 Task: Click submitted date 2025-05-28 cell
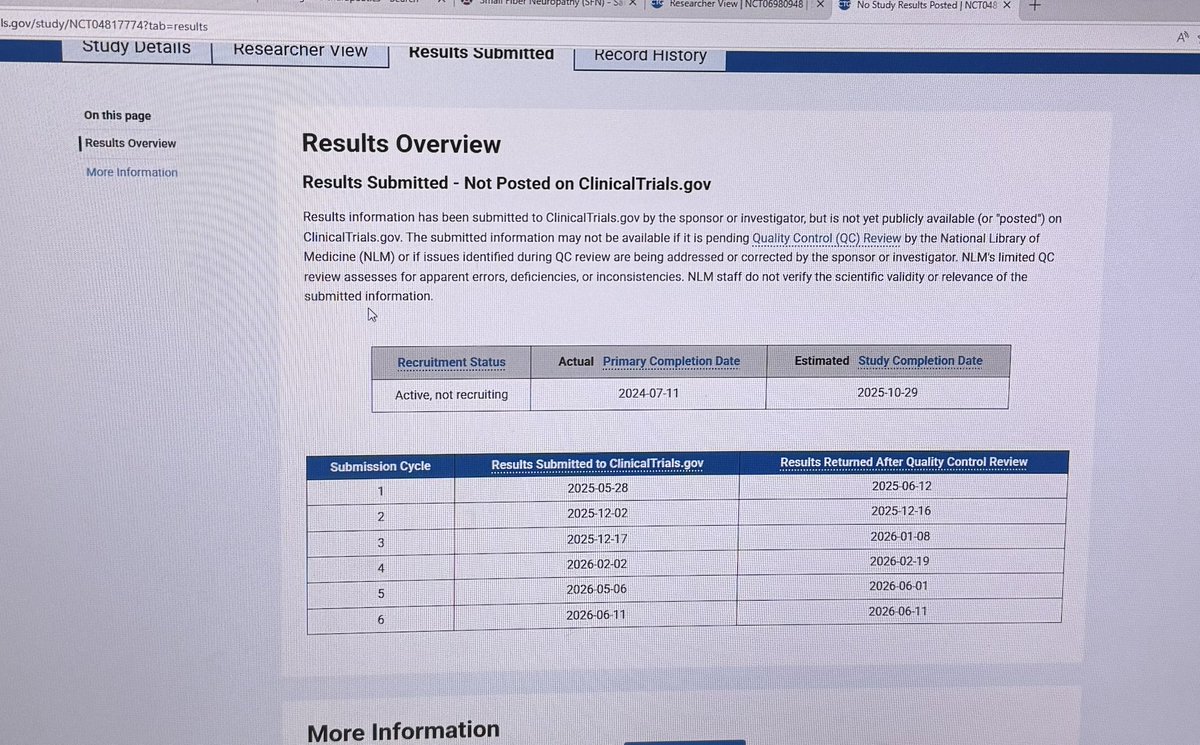click(597, 489)
